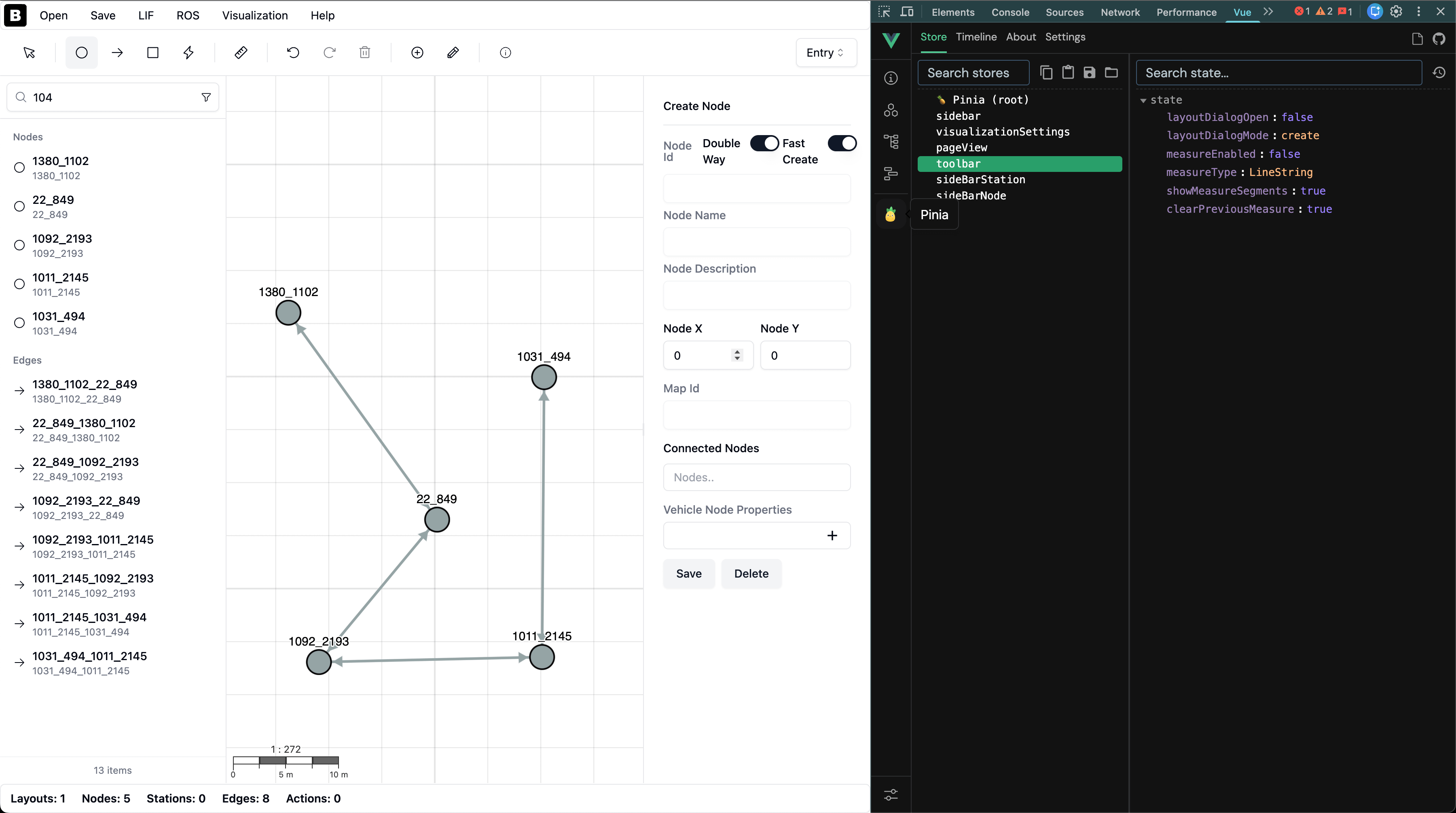Select the edge arrow tool
1456x813 pixels.
(117, 53)
